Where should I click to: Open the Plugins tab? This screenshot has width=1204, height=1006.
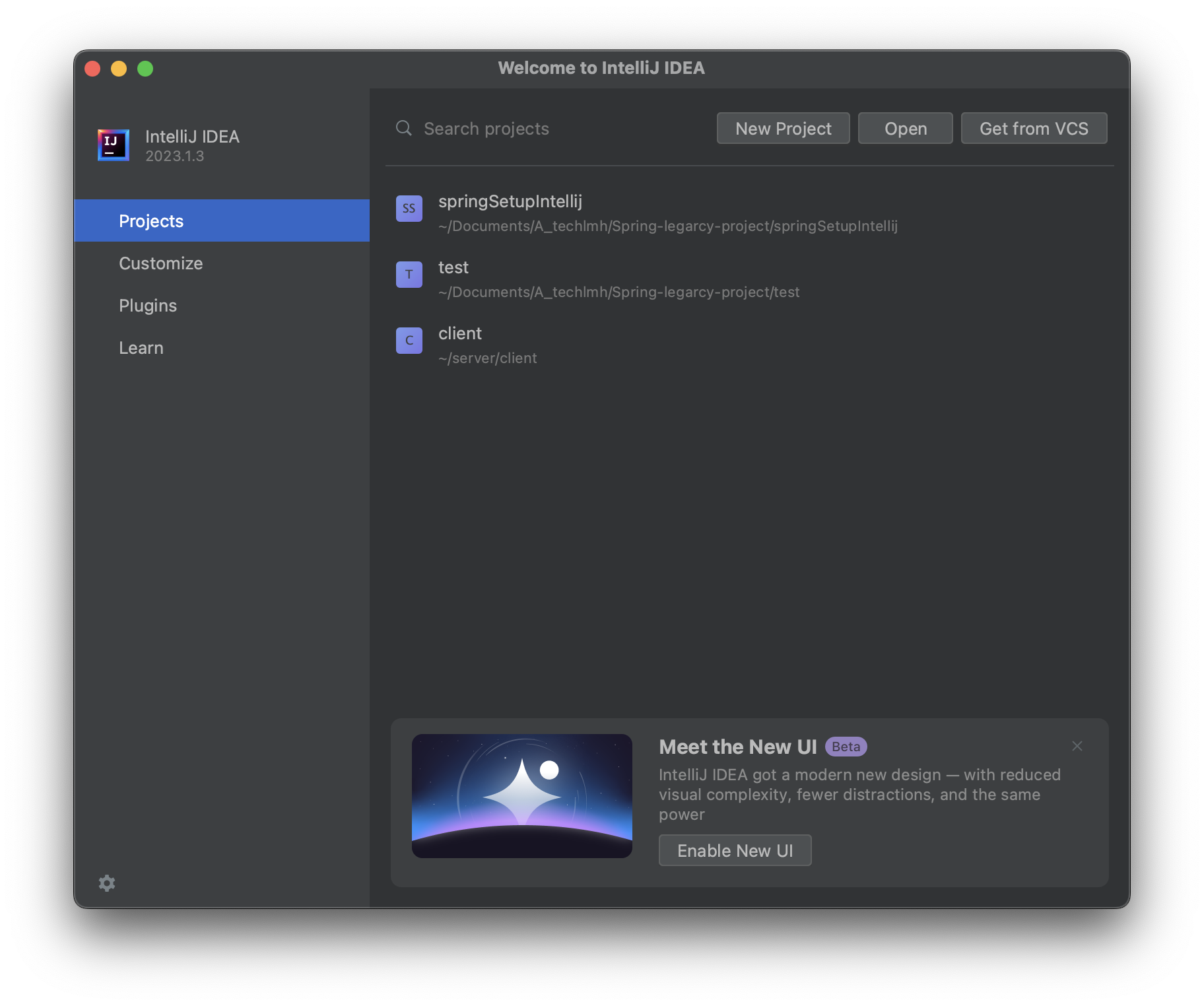tap(222, 305)
